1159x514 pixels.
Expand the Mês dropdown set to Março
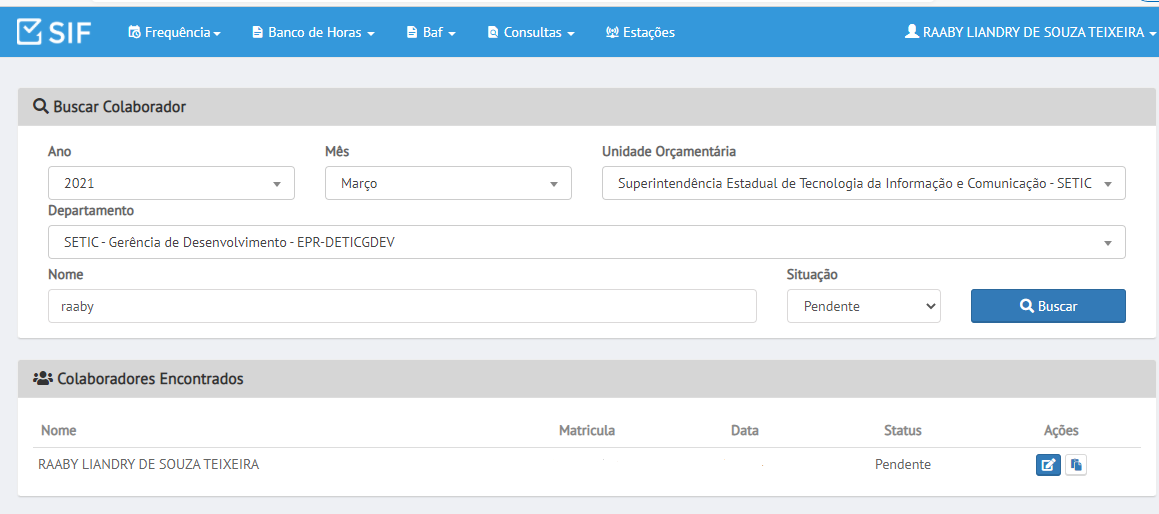coord(449,183)
